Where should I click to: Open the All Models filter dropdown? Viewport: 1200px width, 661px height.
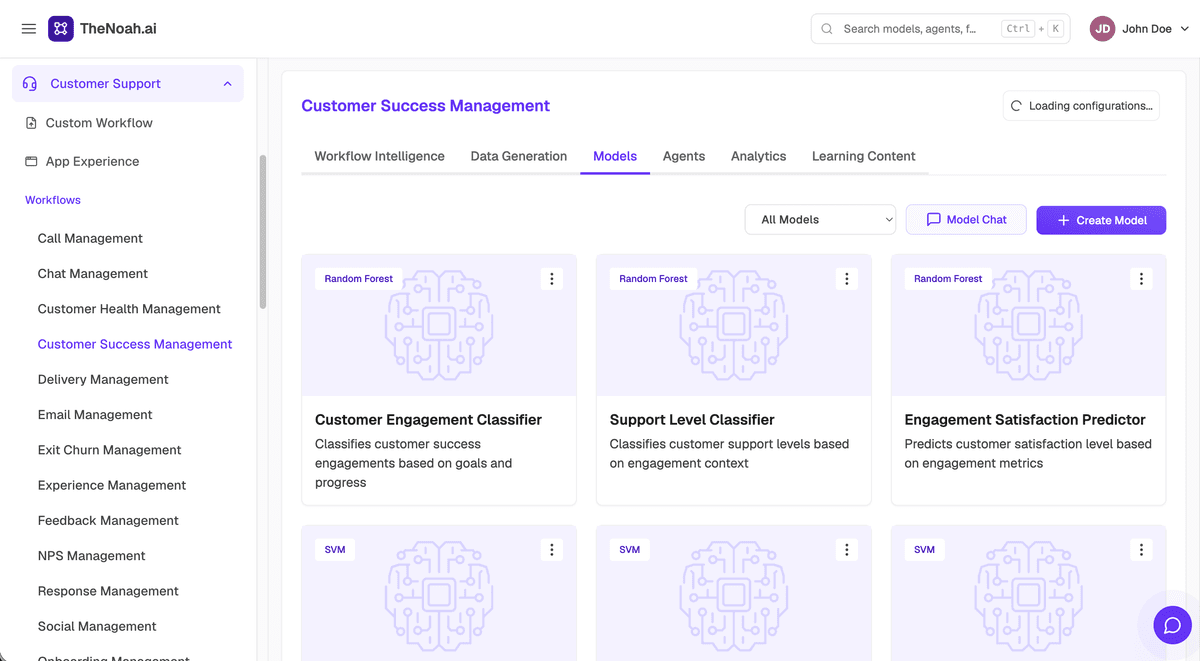coord(820,220)
